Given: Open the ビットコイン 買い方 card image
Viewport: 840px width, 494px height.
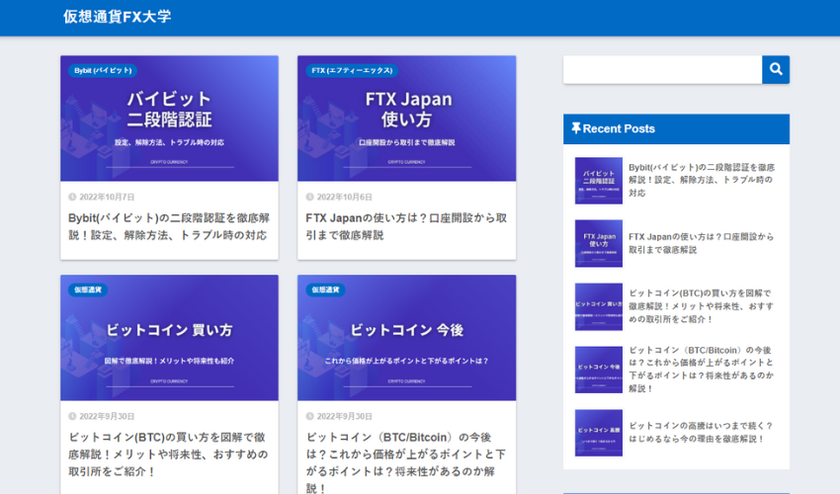Looking at the screenshot, I should coord(169,338).
